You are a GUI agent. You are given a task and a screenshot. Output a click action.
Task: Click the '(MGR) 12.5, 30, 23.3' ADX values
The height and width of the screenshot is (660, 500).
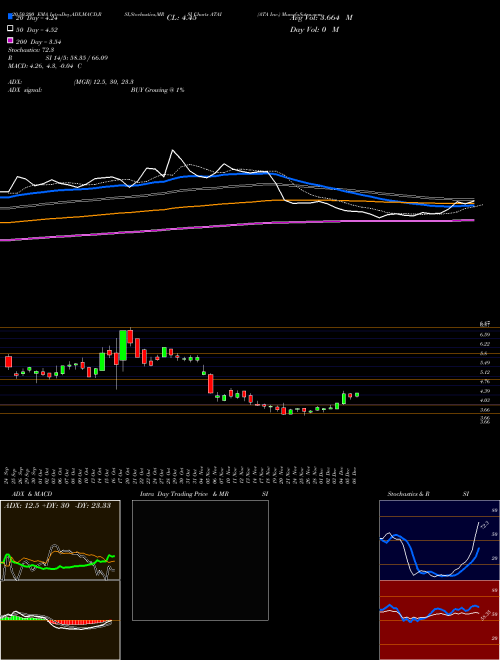[x=104, y=82]
